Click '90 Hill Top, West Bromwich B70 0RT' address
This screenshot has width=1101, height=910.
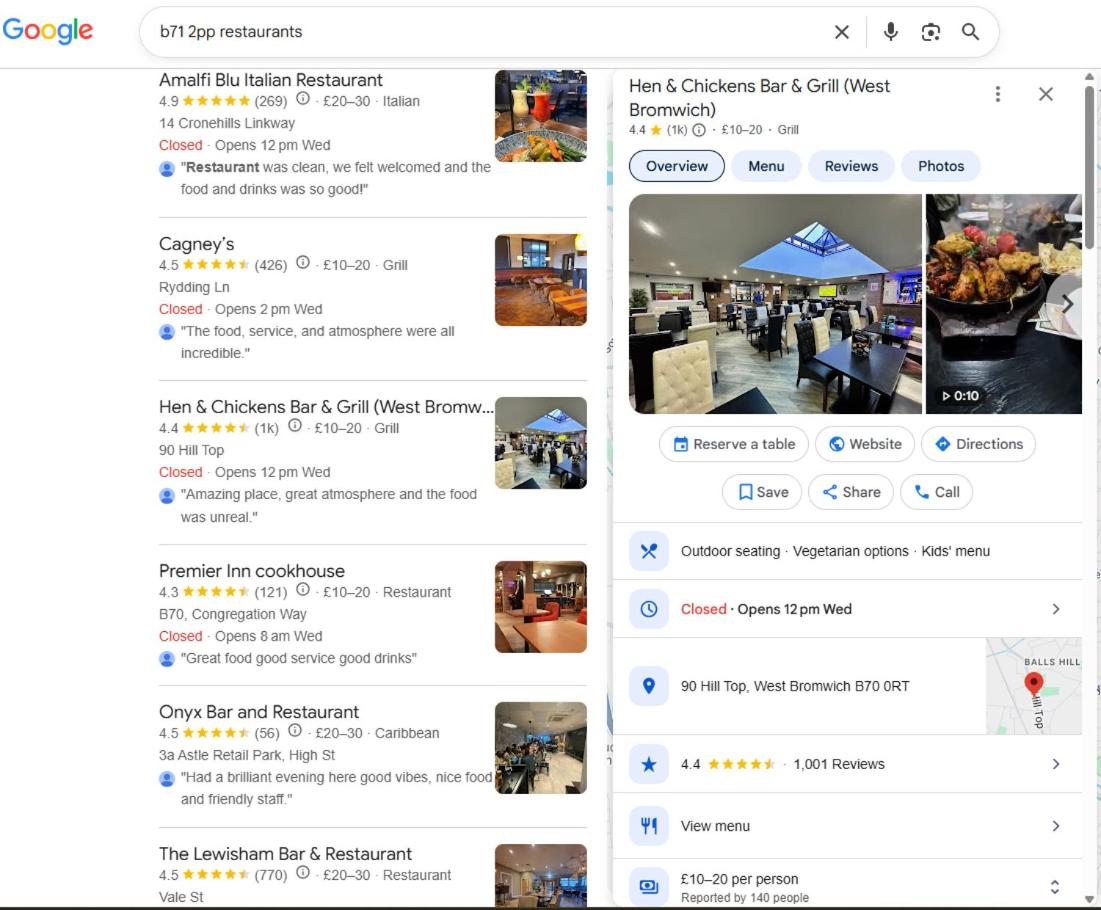(x=795, y=686)
